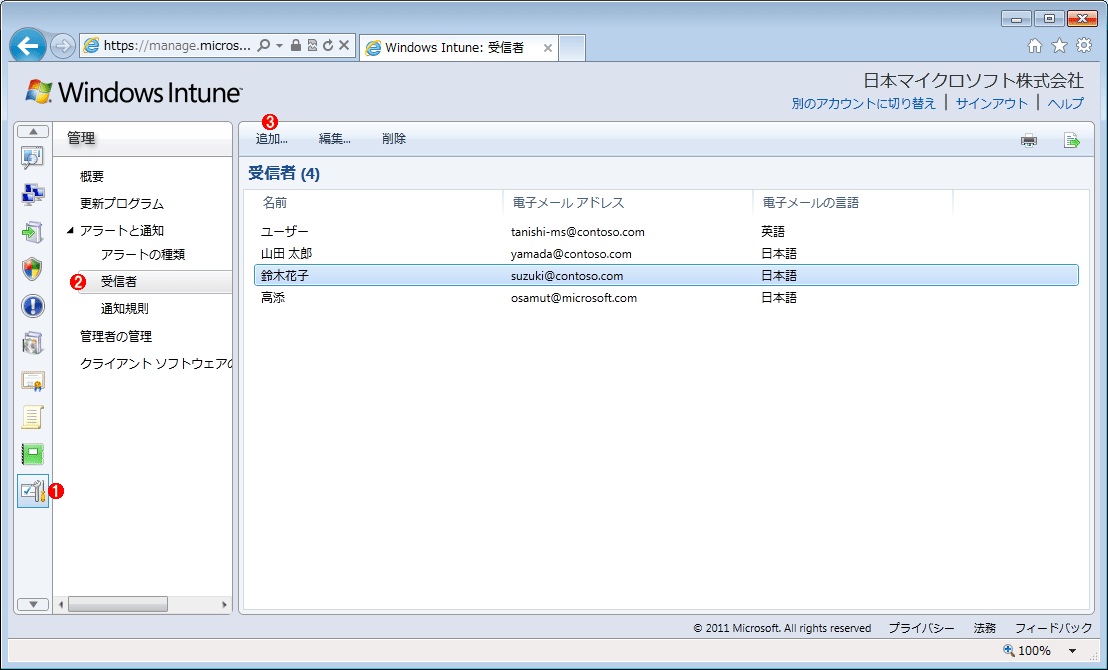
Task: Select the 鈴木花子 recipient row
Action: click(666, 276)
